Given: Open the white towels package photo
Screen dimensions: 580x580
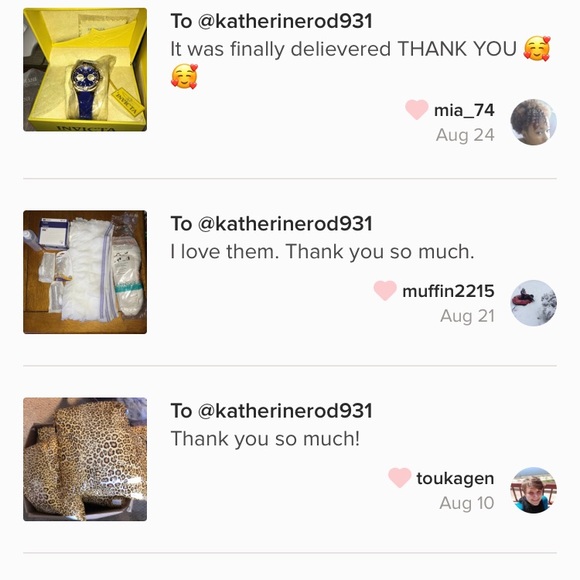Looking at the screenshot, I should [85, 272].
